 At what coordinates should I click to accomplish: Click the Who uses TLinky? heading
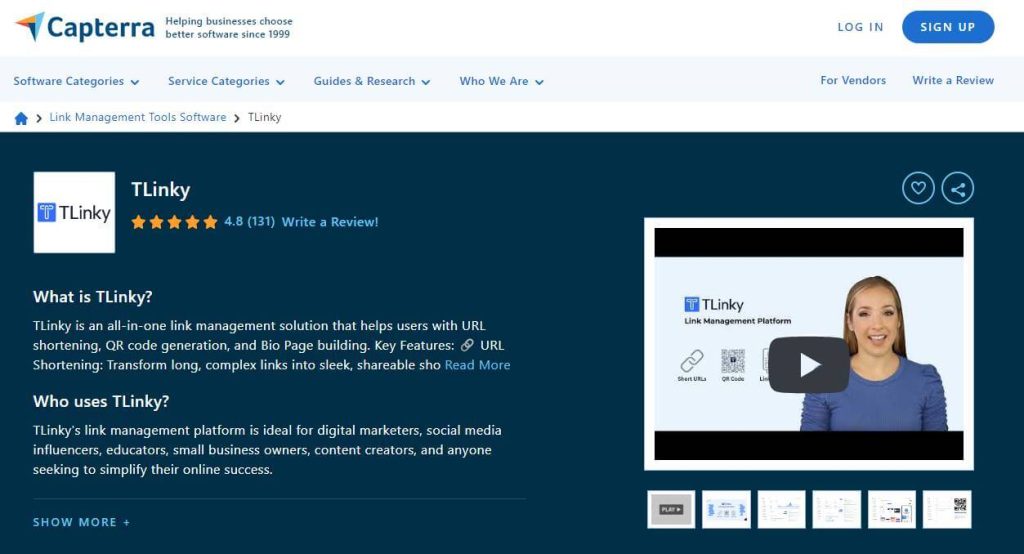101,401
